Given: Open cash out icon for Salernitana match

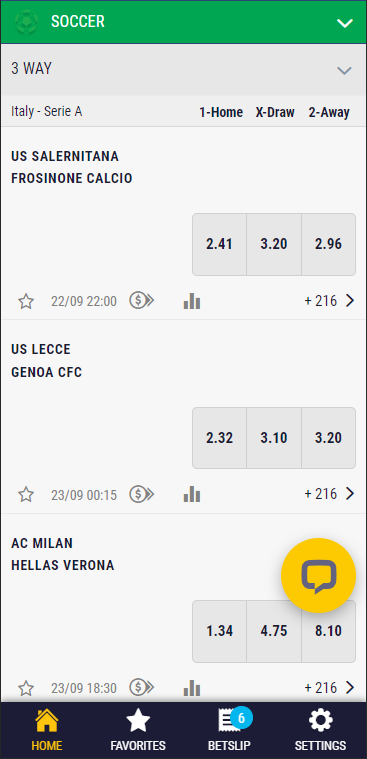Looking at the screenshot, I should 141,301.
